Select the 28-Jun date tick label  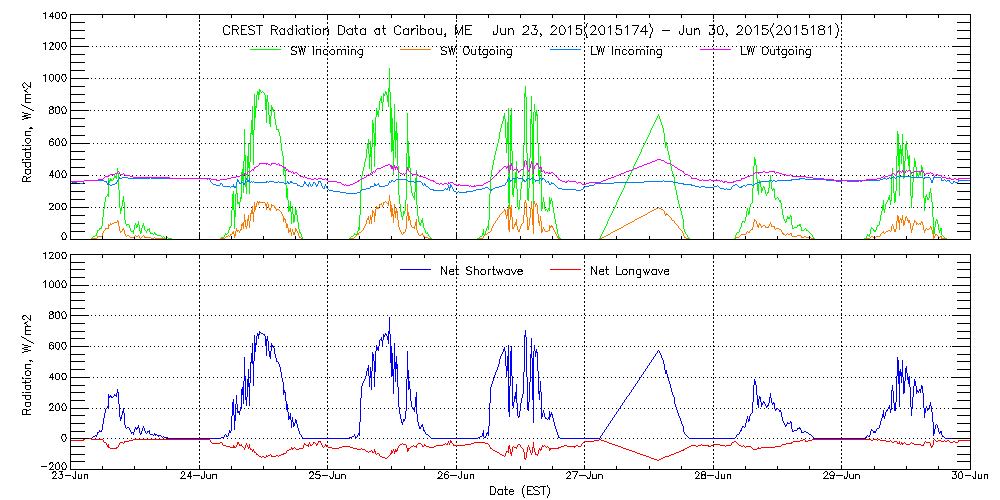[713, 475]
